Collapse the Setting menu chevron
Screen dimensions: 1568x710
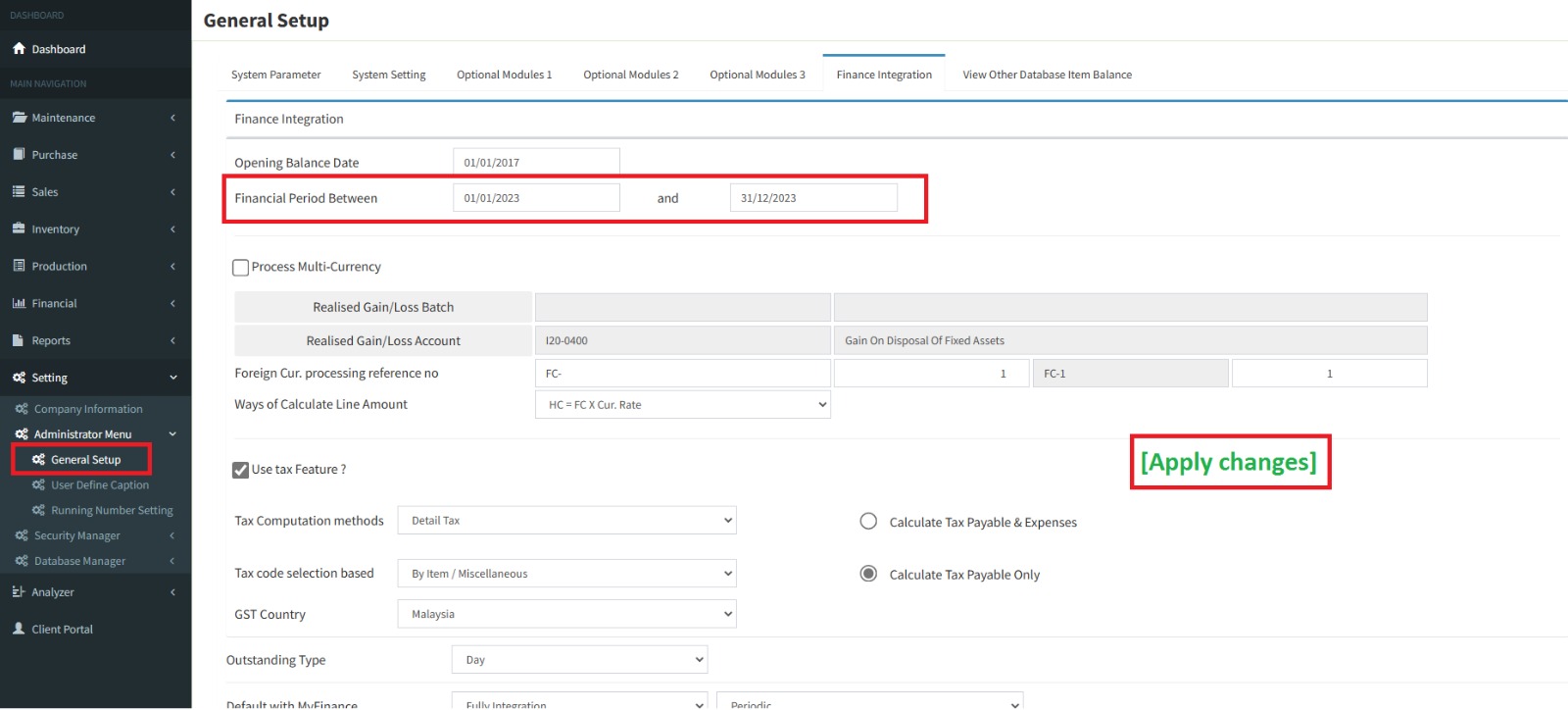173,378
